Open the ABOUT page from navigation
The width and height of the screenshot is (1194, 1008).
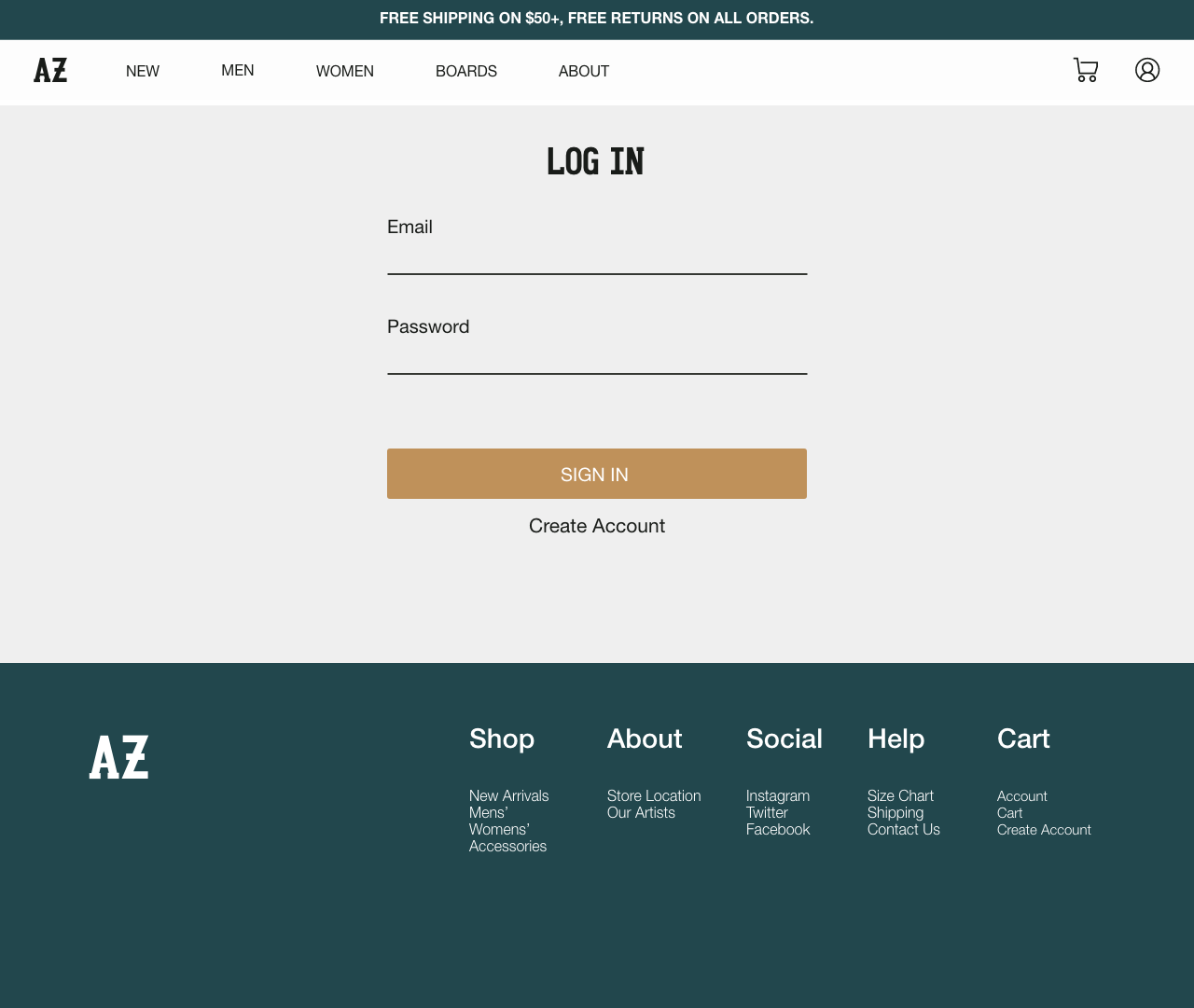point(584,72)
